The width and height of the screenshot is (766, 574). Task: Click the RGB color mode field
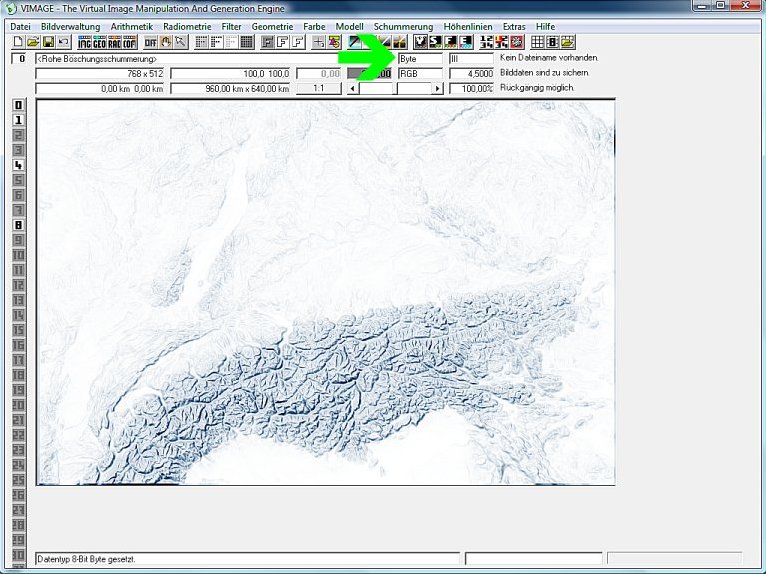tap(420, 74)
